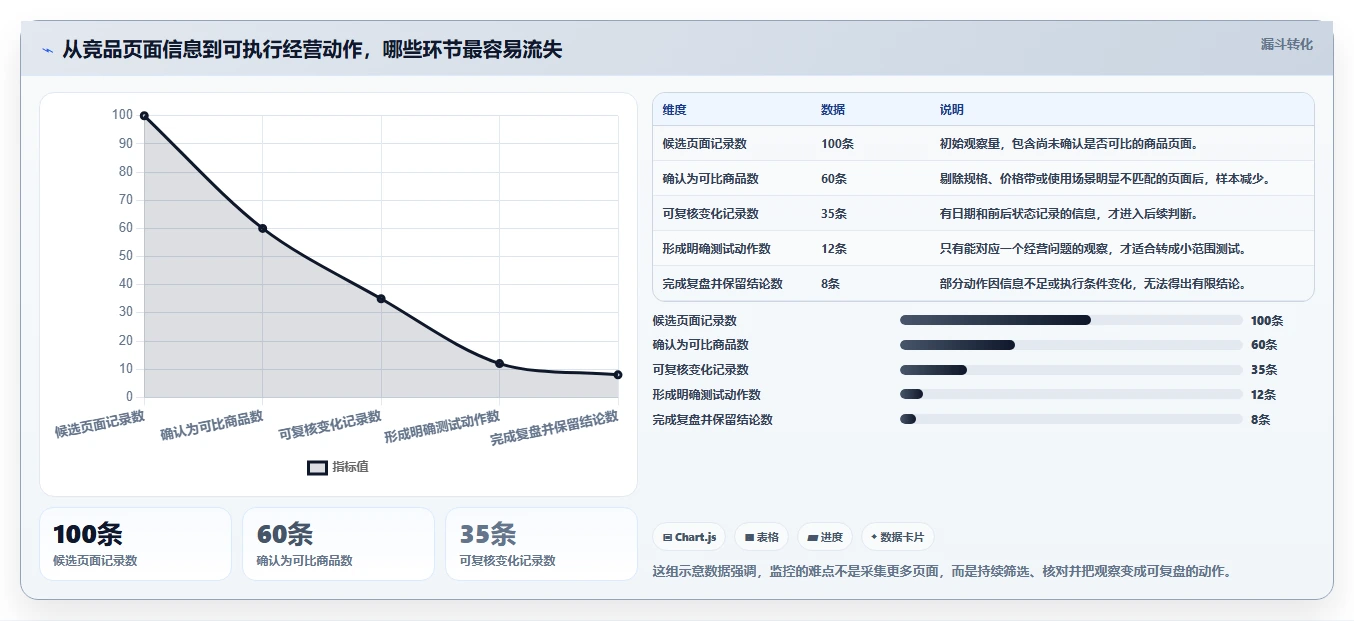The height and width of the screenshot is (621, 1354).
Task: Click the 完成复盘并保留结论数 x-axis label
Action: [555, 428]
